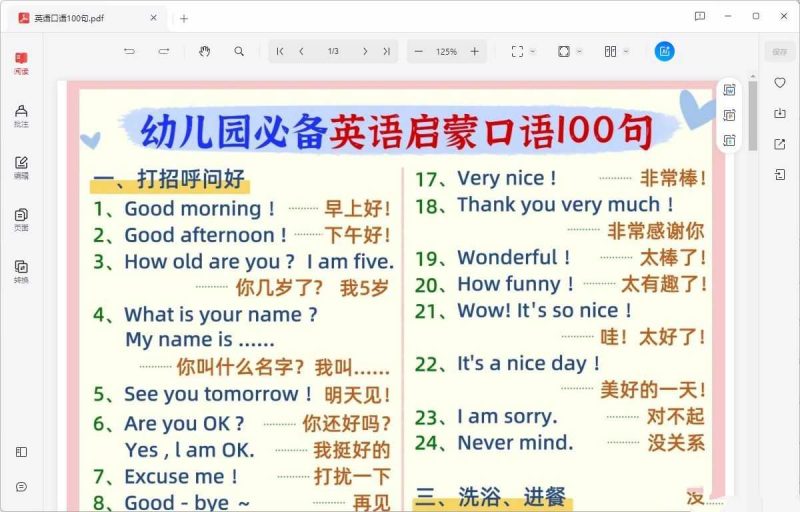Click the convert to Excel floating icon
This screenshot has height=512, width=800.
click(729, 140)
